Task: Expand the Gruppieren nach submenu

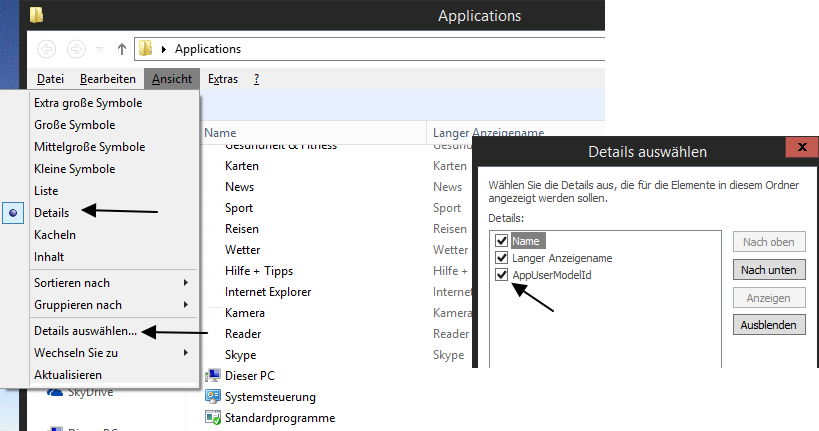Action: point(112,305)
